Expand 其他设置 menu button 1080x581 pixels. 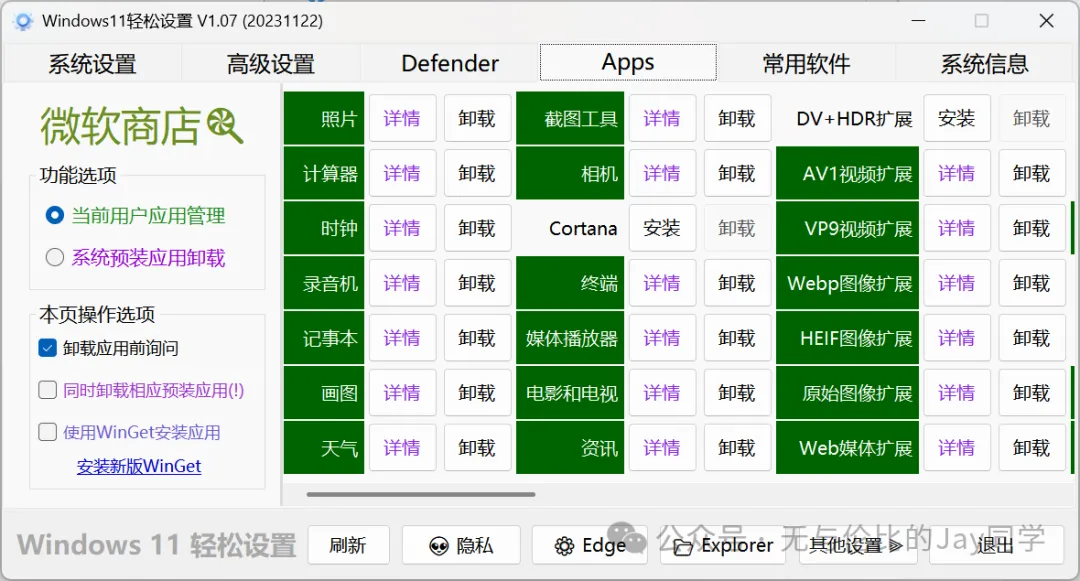(x=858, y=545)
